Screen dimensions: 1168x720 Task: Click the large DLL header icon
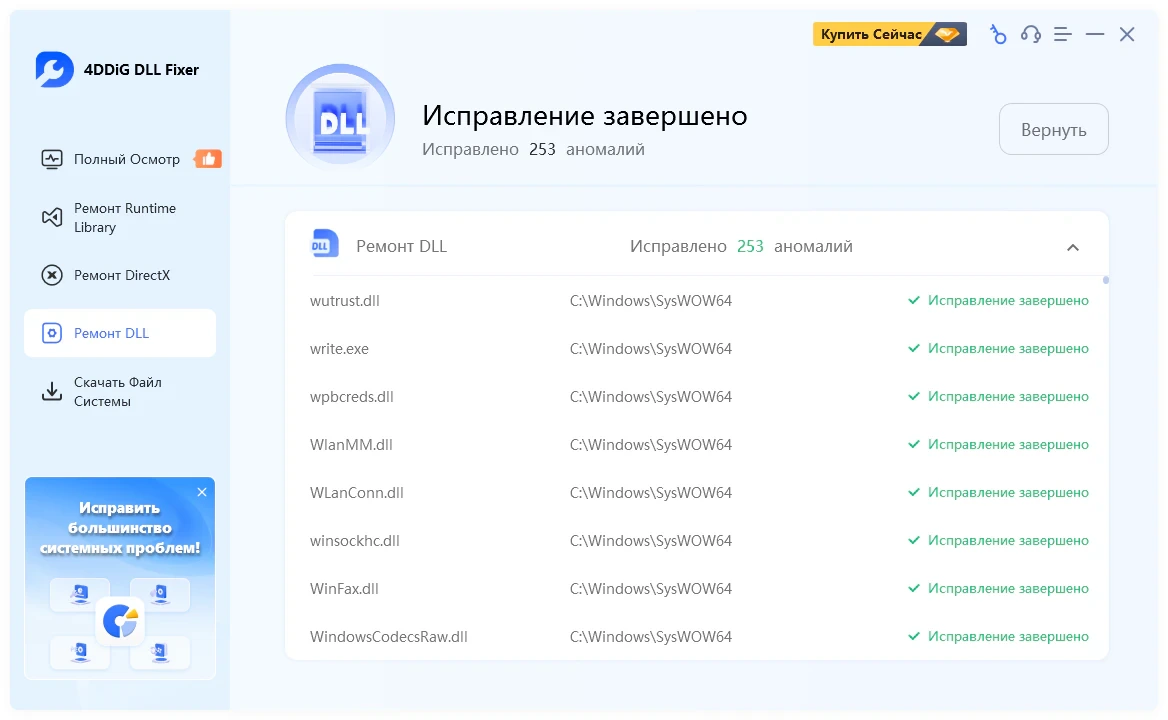pos(340,118)
